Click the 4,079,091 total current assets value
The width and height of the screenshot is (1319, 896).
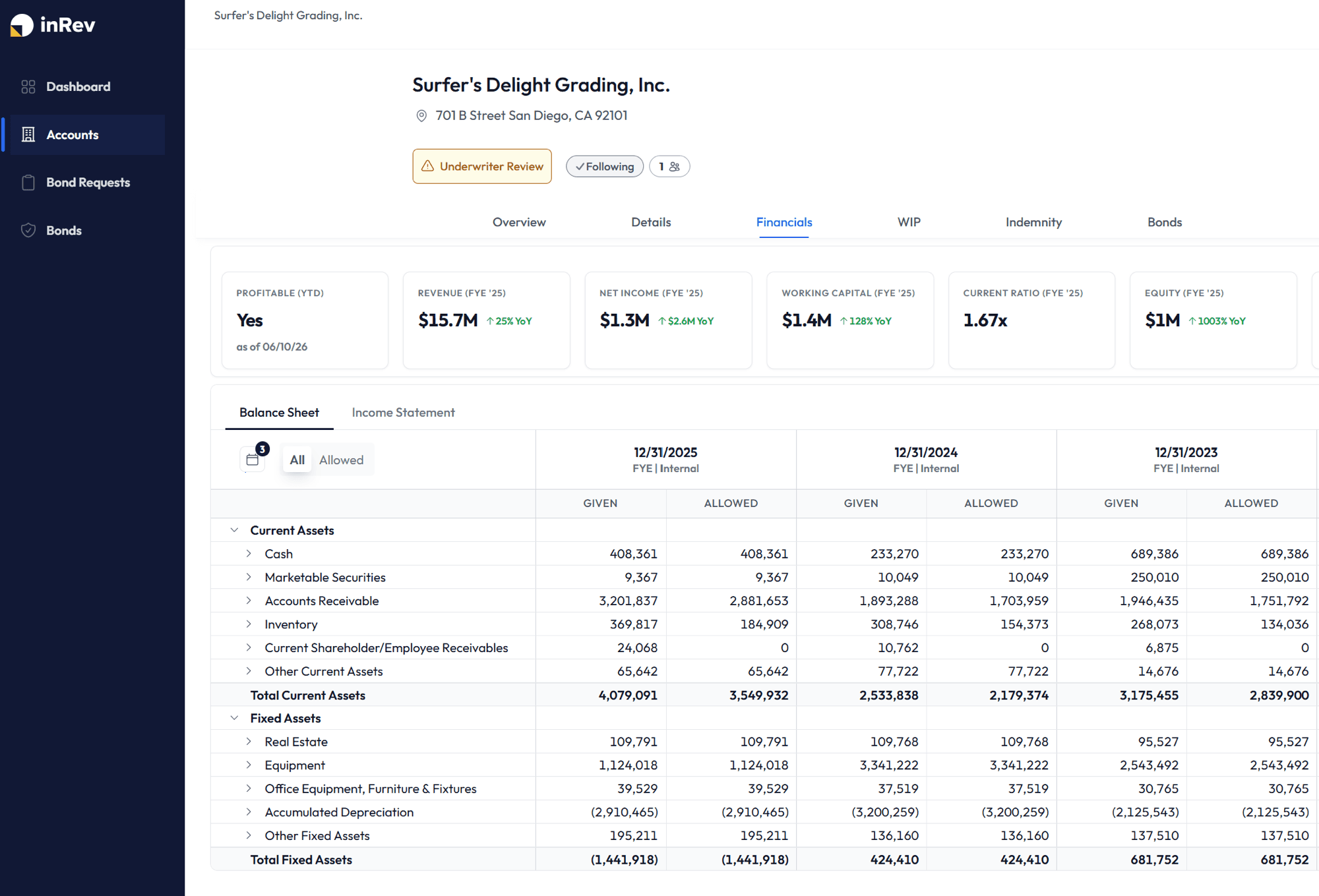point(628,695)
